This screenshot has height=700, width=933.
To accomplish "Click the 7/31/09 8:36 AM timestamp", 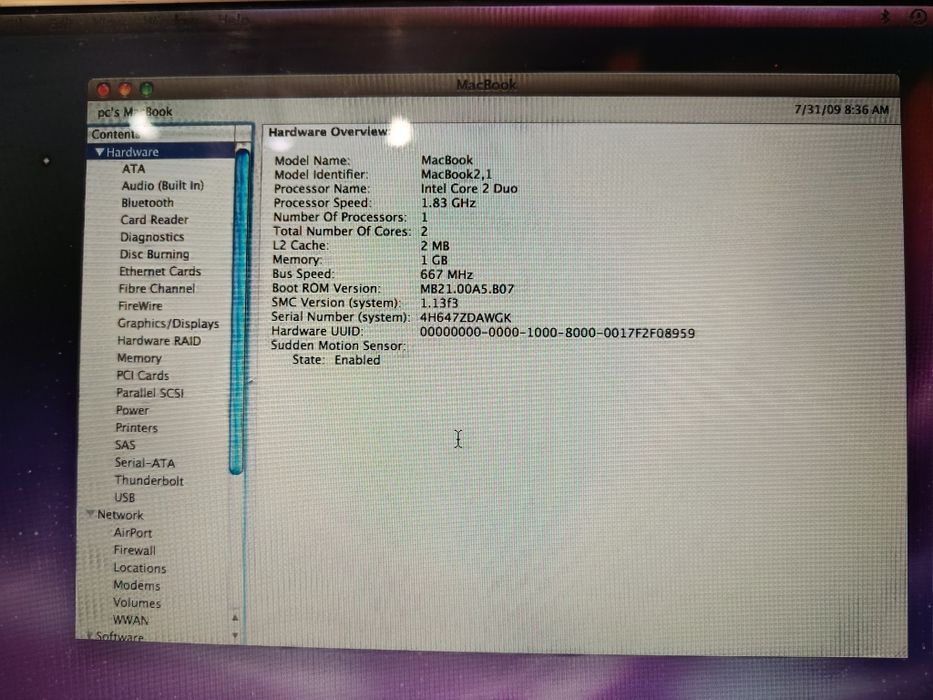I will [x=841, y=110].
